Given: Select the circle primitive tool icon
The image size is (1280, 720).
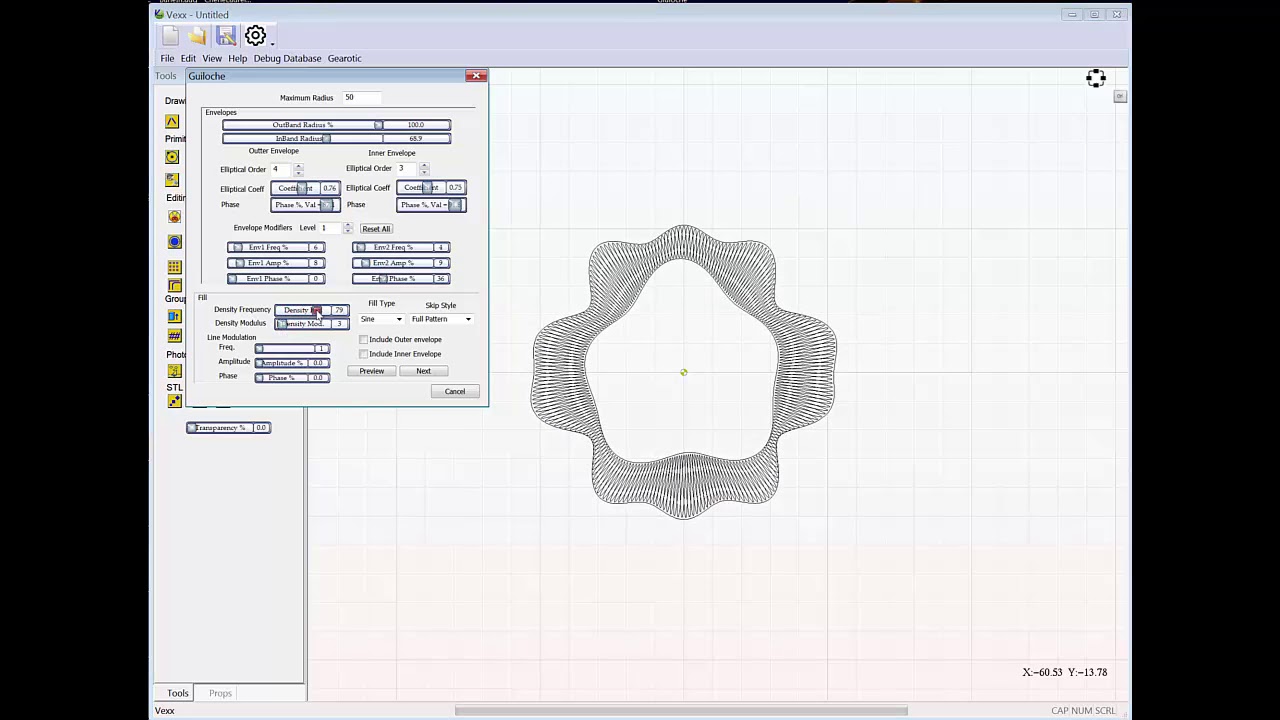Looking at the screenshot, I should pyautogui.click(x=172, y=157).
